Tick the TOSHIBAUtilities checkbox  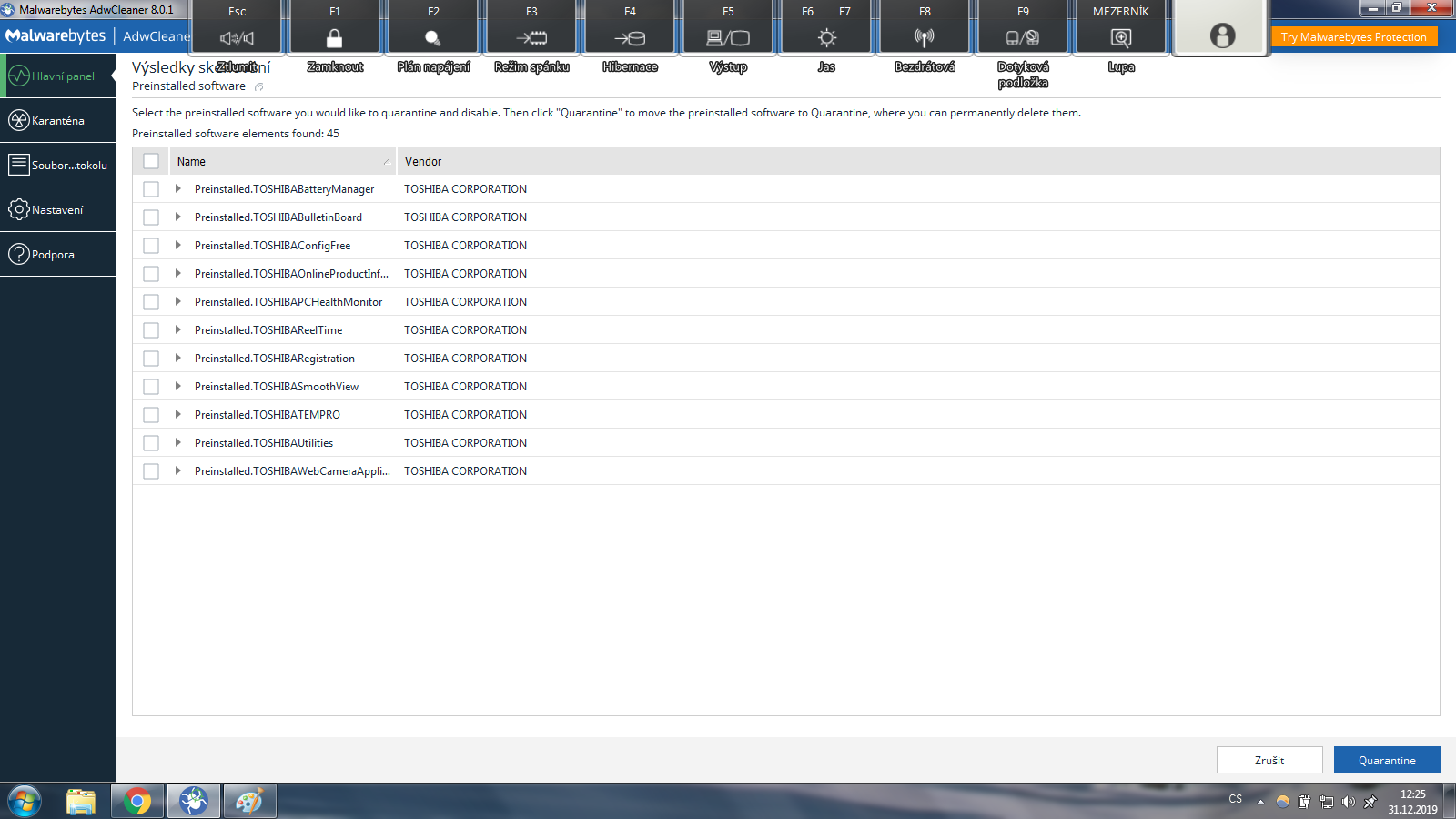point(151,443)
